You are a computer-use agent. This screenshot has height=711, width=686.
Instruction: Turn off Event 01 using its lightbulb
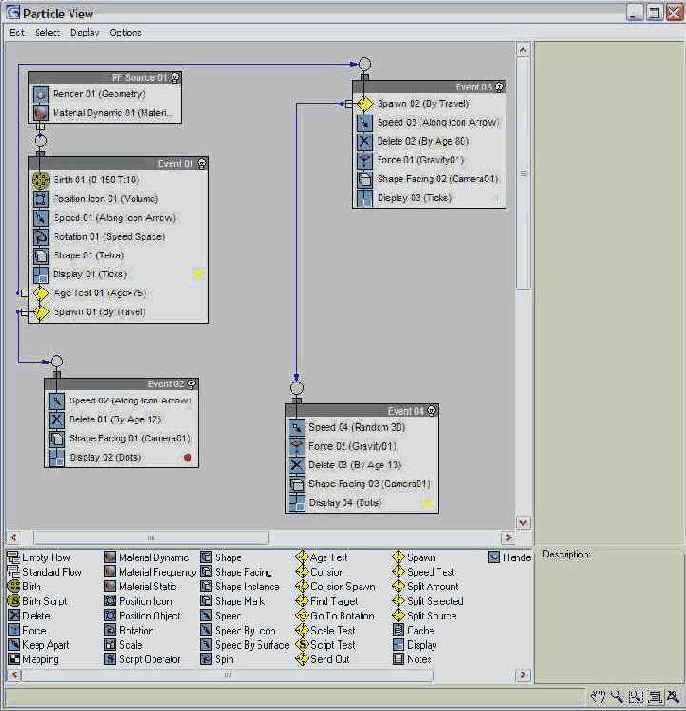click(x=202, y=164)
